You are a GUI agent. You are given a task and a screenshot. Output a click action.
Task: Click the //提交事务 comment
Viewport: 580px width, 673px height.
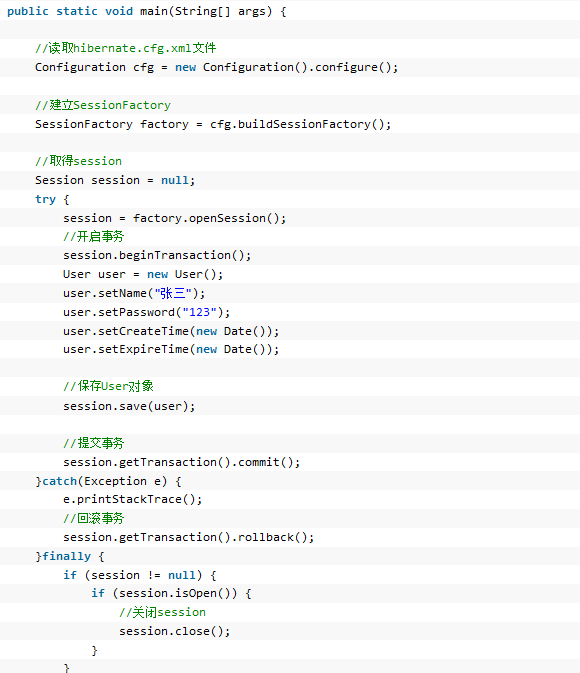pos(94,443)
